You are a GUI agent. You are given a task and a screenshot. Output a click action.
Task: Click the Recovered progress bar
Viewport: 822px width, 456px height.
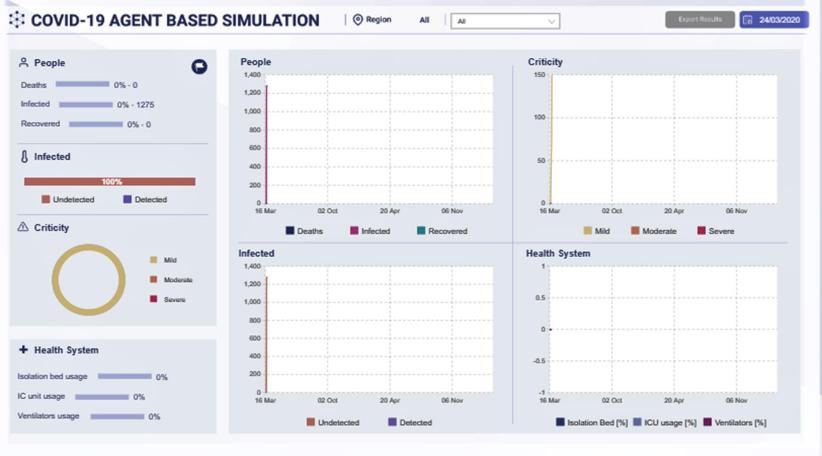pyautogui.click(x=96, y=124)
